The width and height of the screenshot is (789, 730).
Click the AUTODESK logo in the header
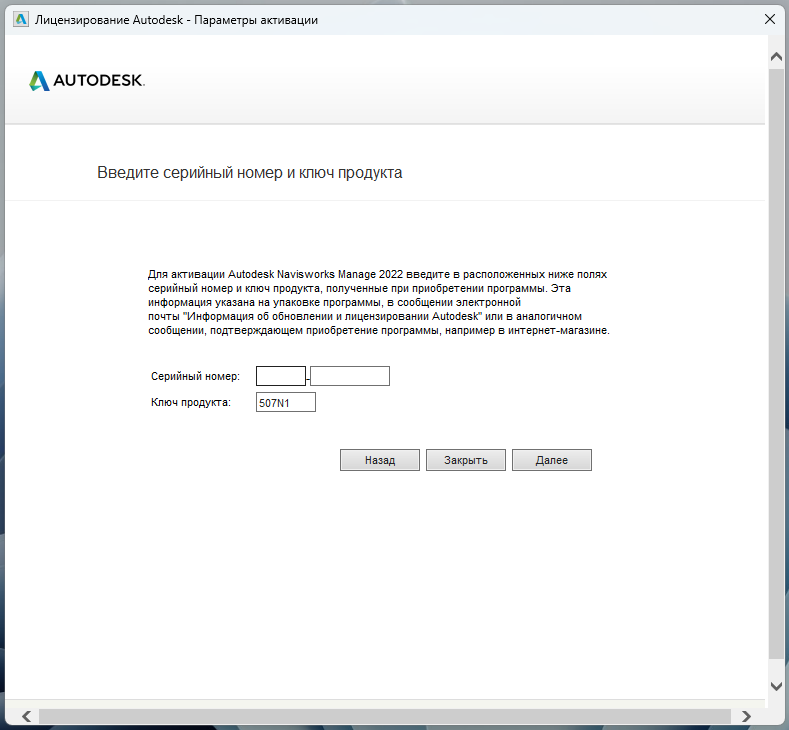coord(87,81)
